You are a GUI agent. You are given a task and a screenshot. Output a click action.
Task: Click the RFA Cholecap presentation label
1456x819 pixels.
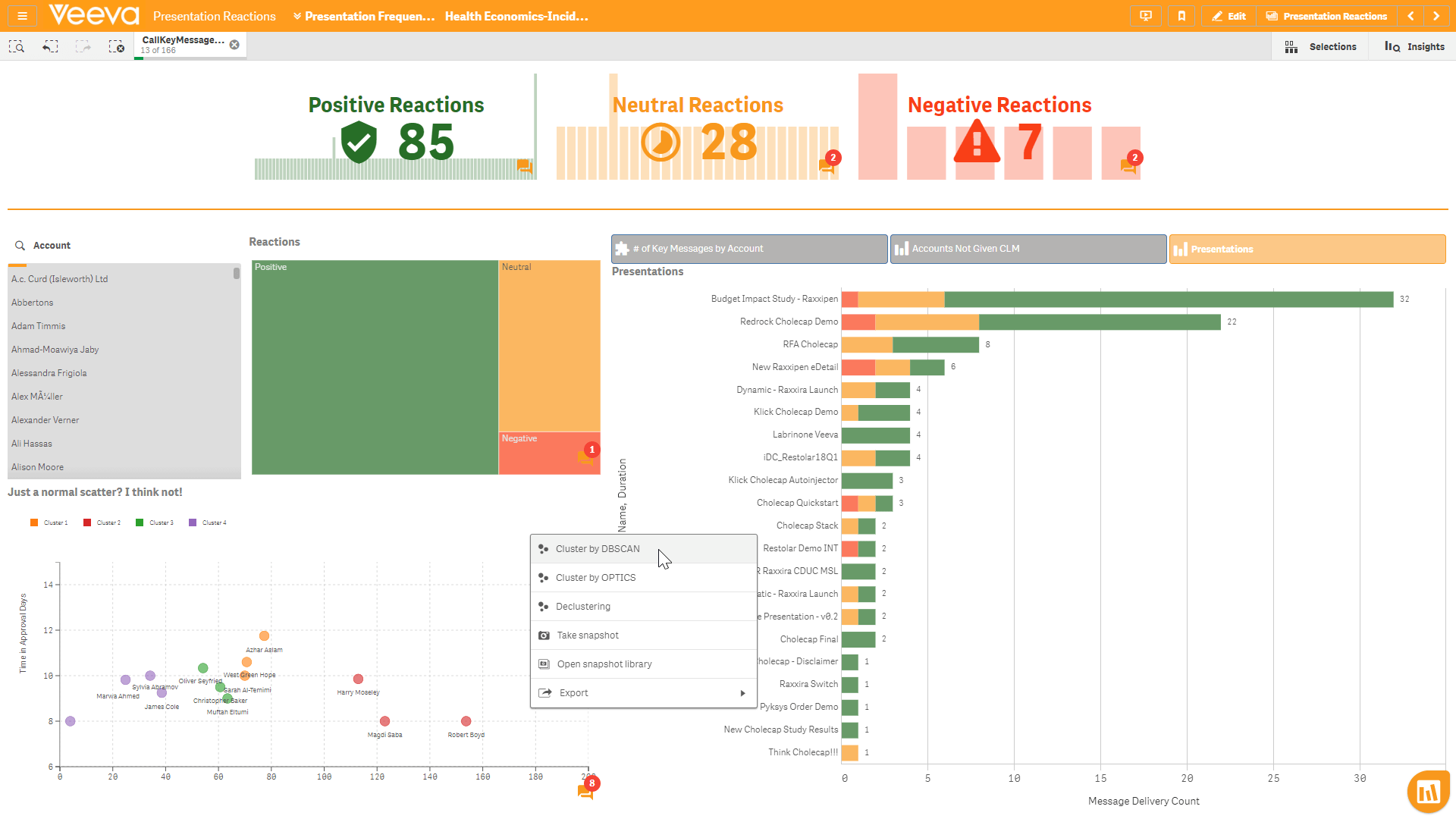point(810,344)
